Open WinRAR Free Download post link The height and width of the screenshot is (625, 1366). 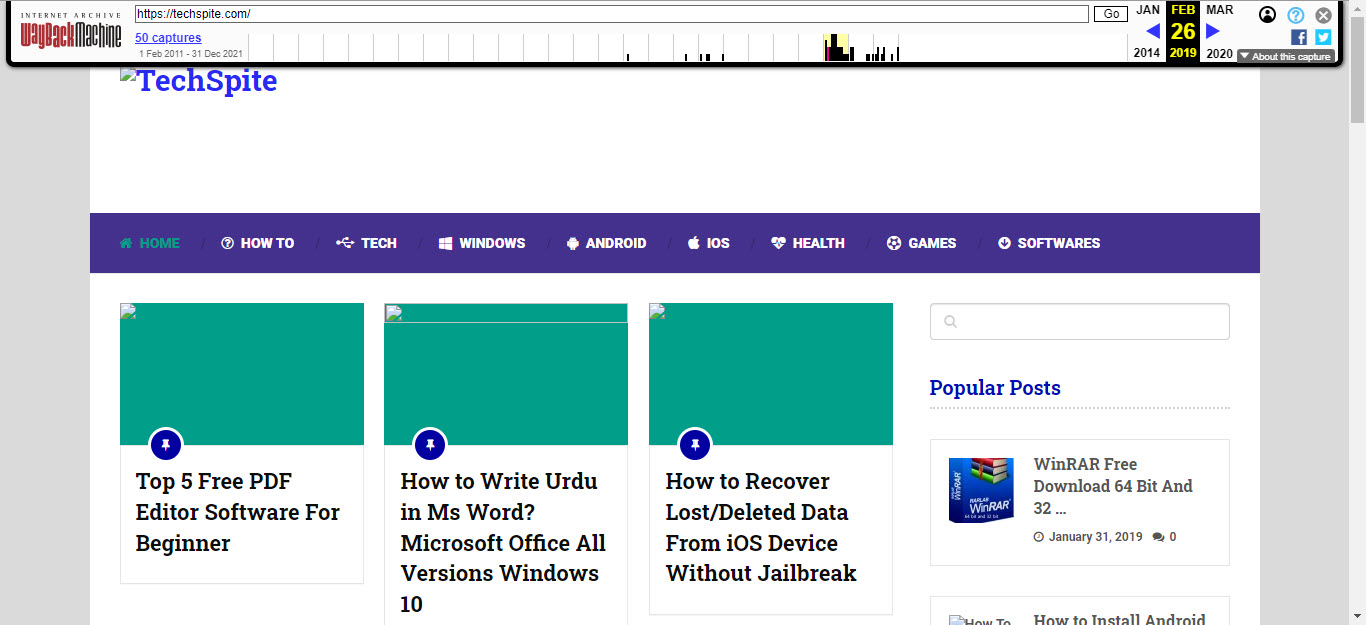click(x=1112, y=486)
